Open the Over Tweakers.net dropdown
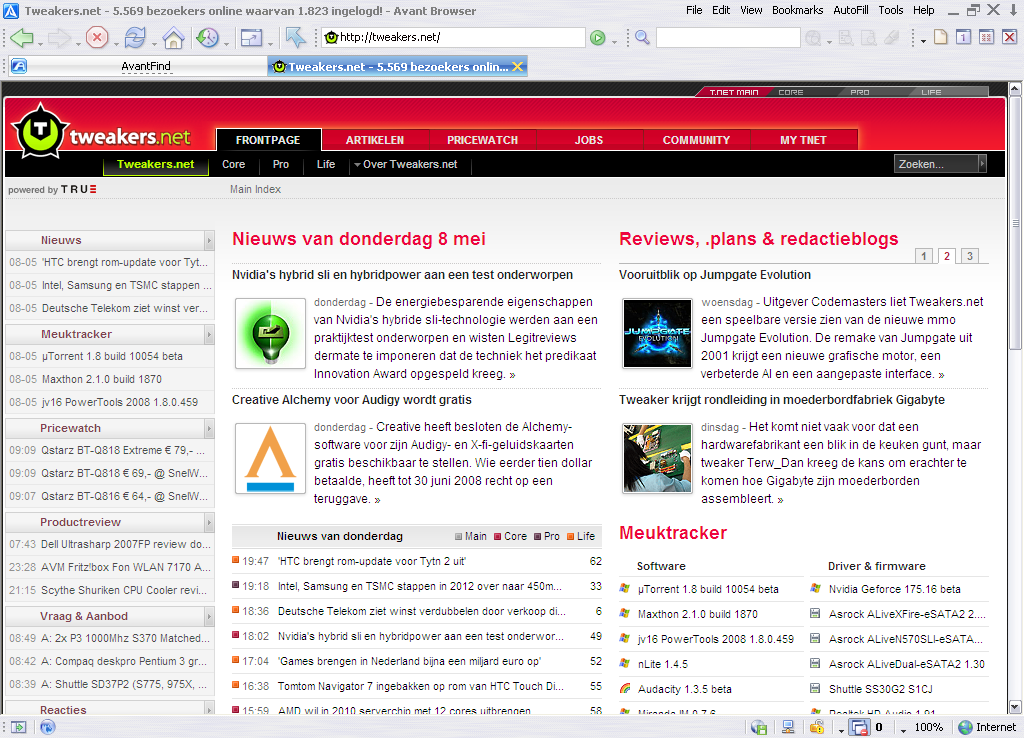 406,165
